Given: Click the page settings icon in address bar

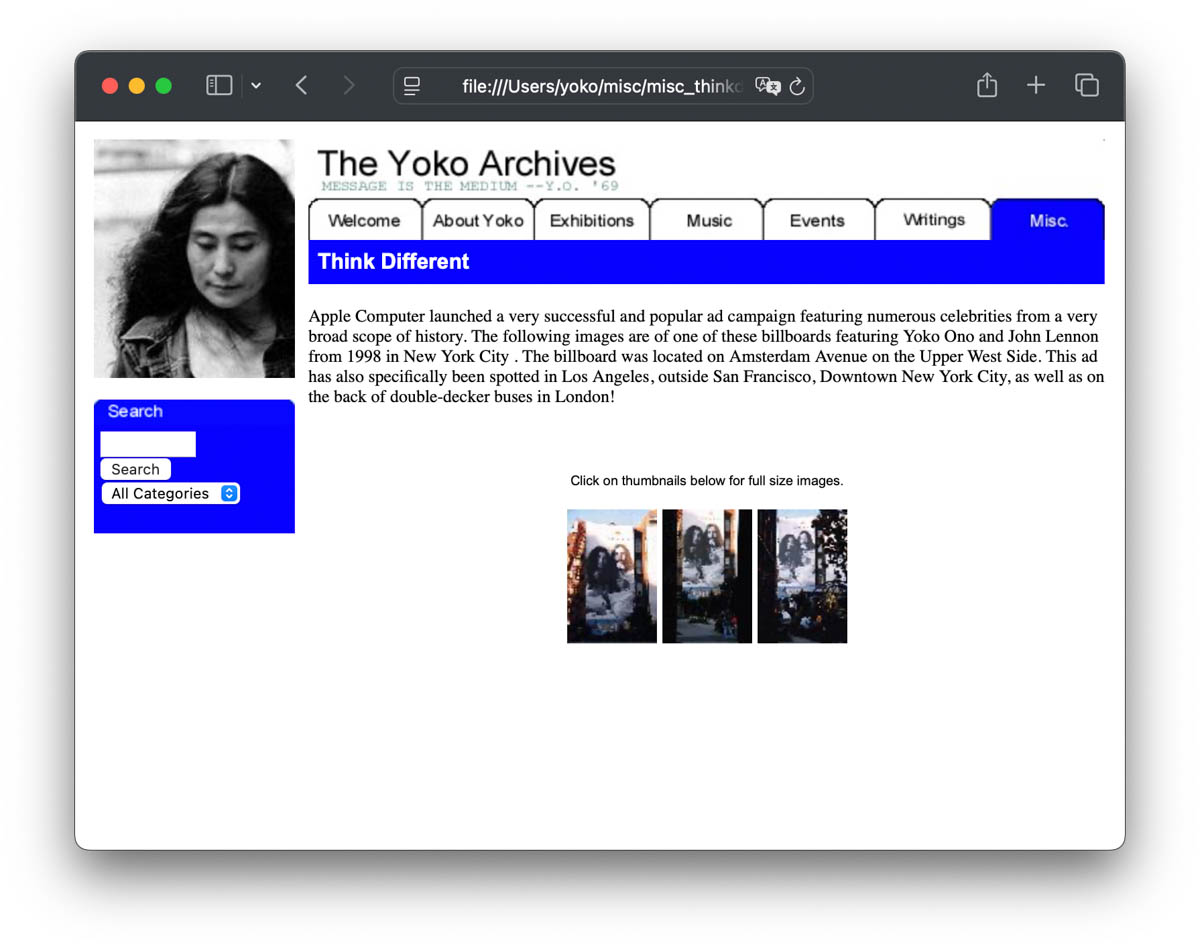Looking at the screenshot, I should pos(411,86).
